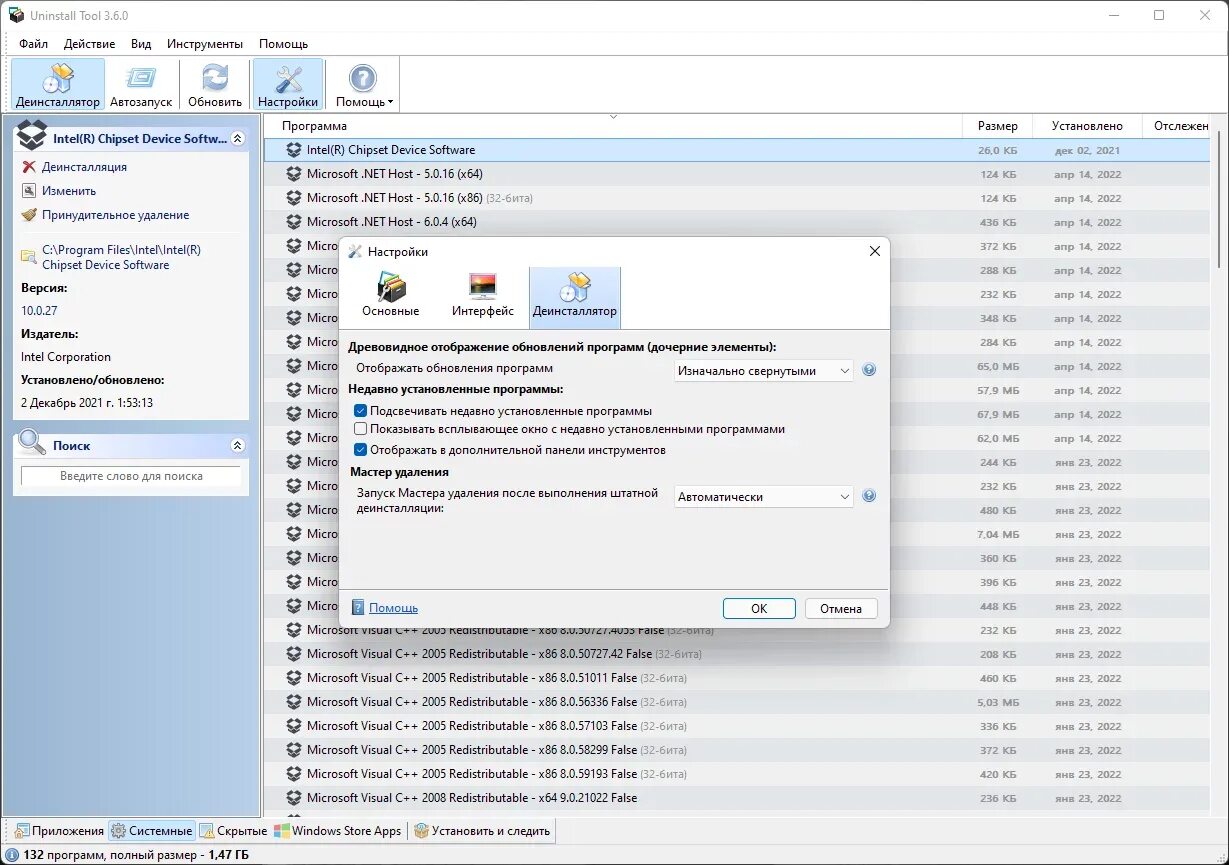Screen dimensions: 1229x865
Task: Toggle Отображать в дополнительной панели инструментов
Action: [x=361, y=450]
